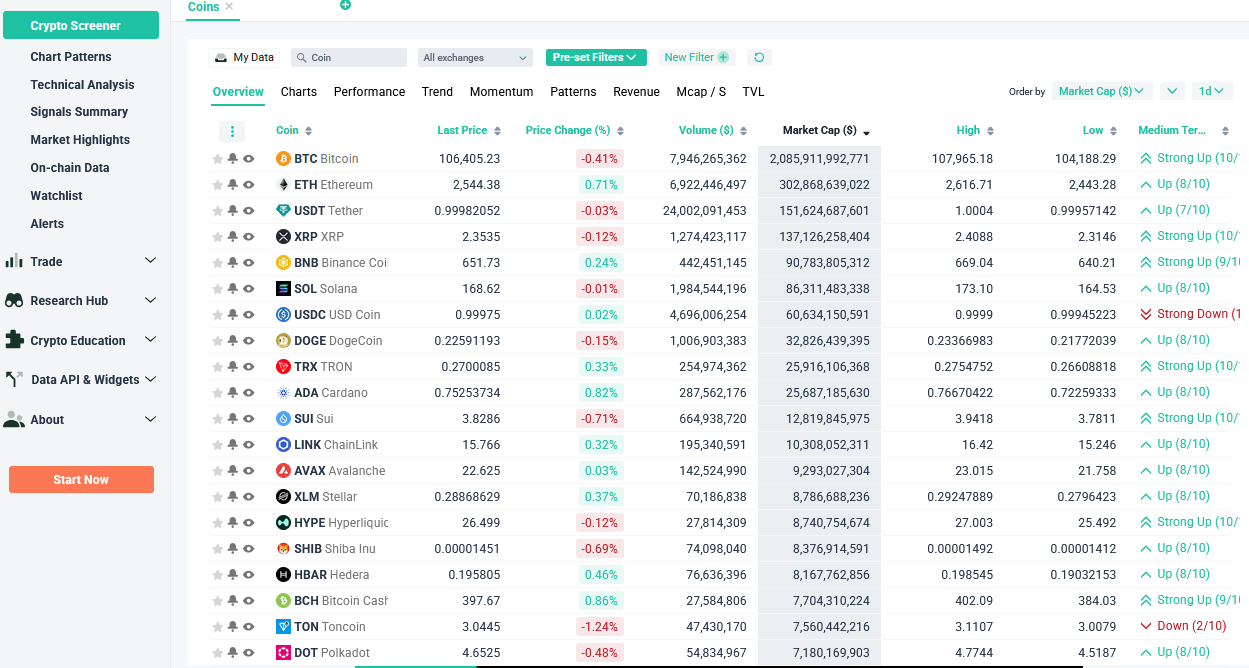The height and width of the screenshot is (668, 1249).
Task: Toggle the eye icon for Stellar
Action: pyautogui.click(x=249, y=497)
